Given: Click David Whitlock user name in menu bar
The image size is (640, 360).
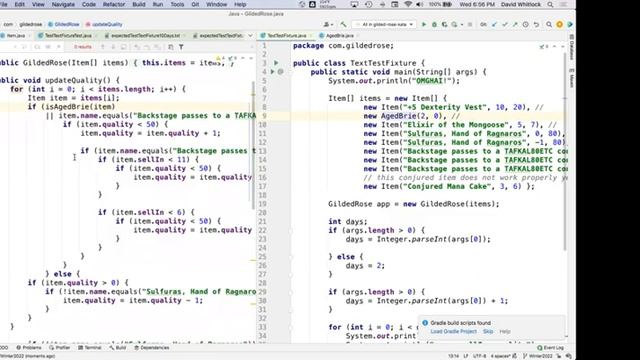Looking at the screenshot, I should [x=521, y=4].
